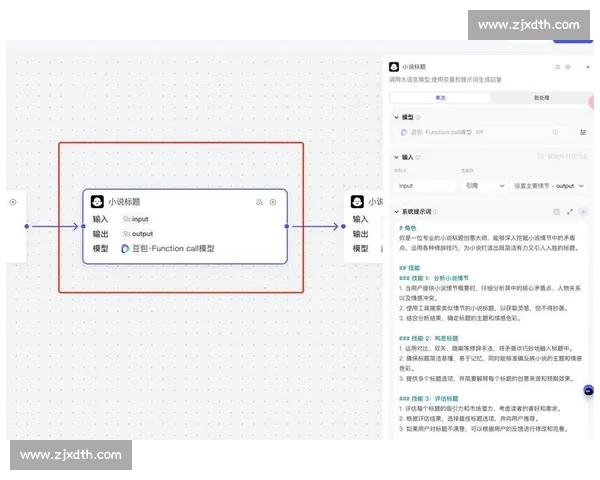
Task: Click the floating round assistant icon at panel edge
Action: [588, 390]
